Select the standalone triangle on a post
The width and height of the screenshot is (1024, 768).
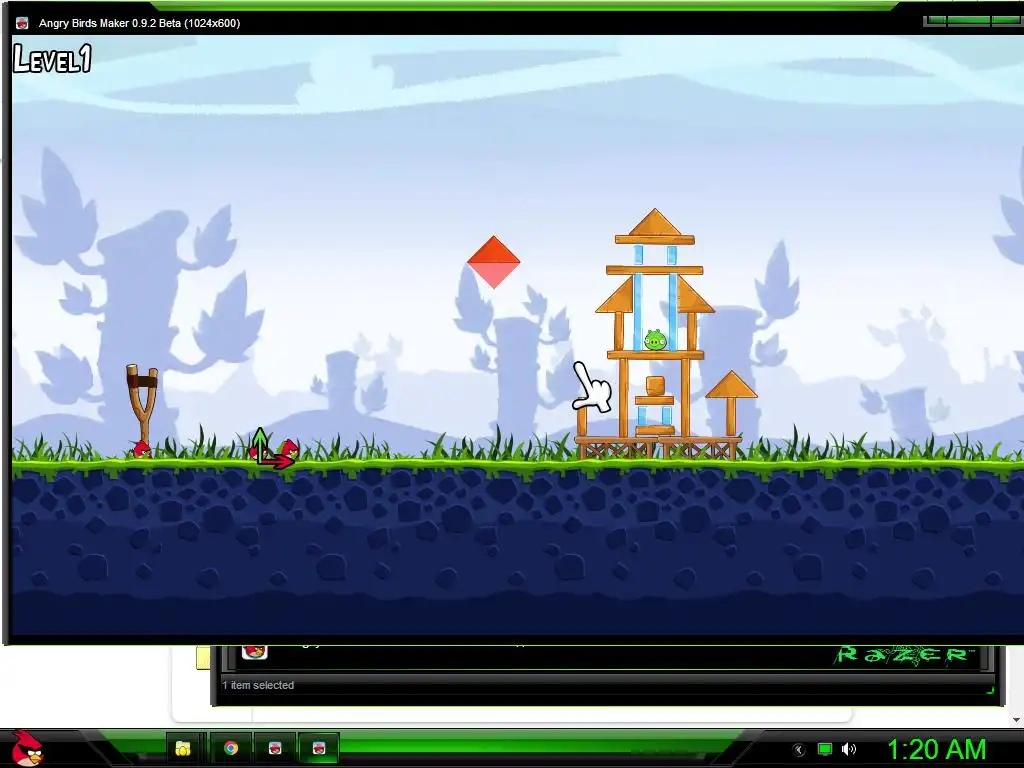point(731,384)
